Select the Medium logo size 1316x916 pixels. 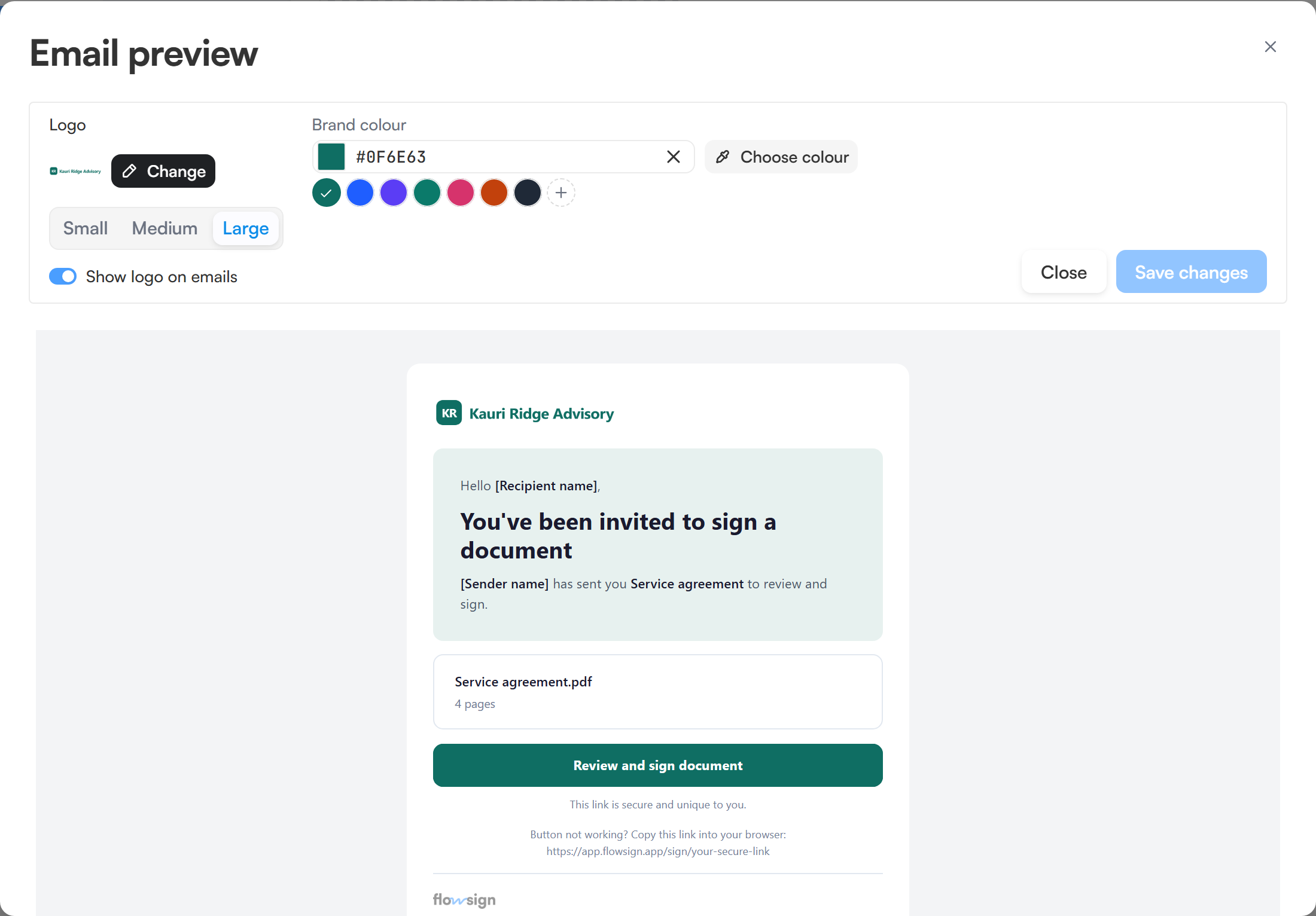click(x=164, y=228)
